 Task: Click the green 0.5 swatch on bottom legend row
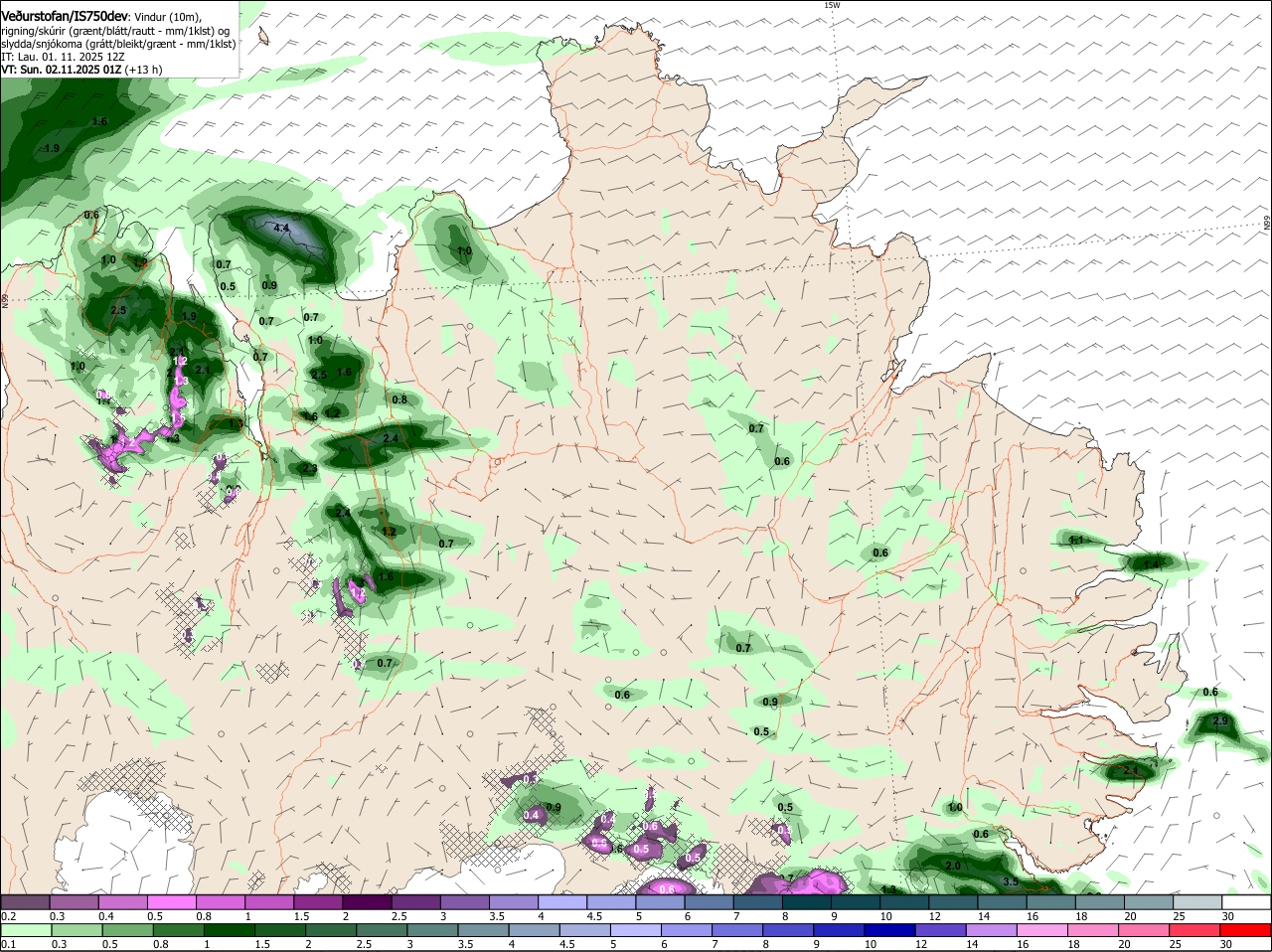(128, 930)
